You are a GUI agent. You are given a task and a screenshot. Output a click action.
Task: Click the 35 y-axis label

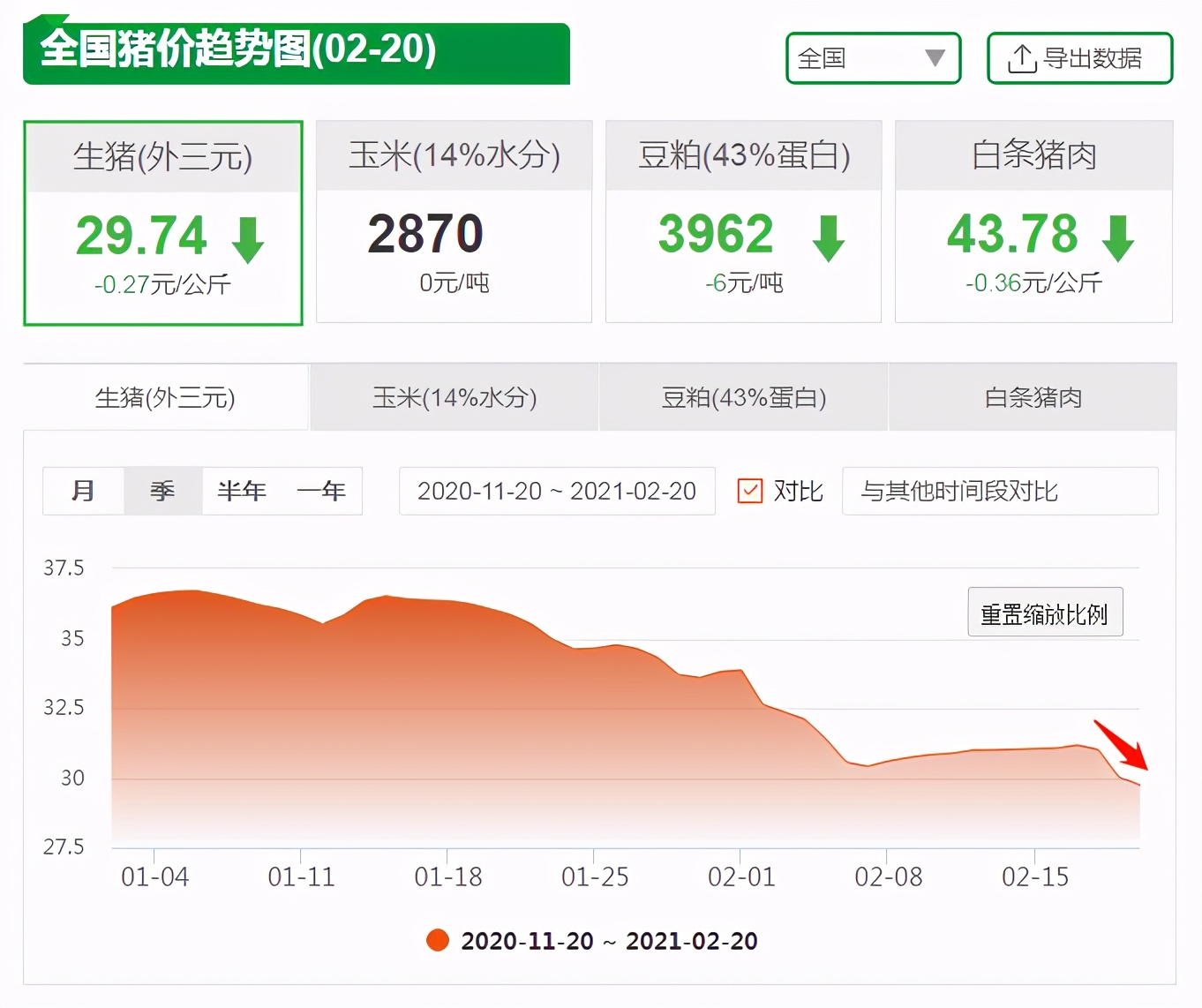point(72,638)
